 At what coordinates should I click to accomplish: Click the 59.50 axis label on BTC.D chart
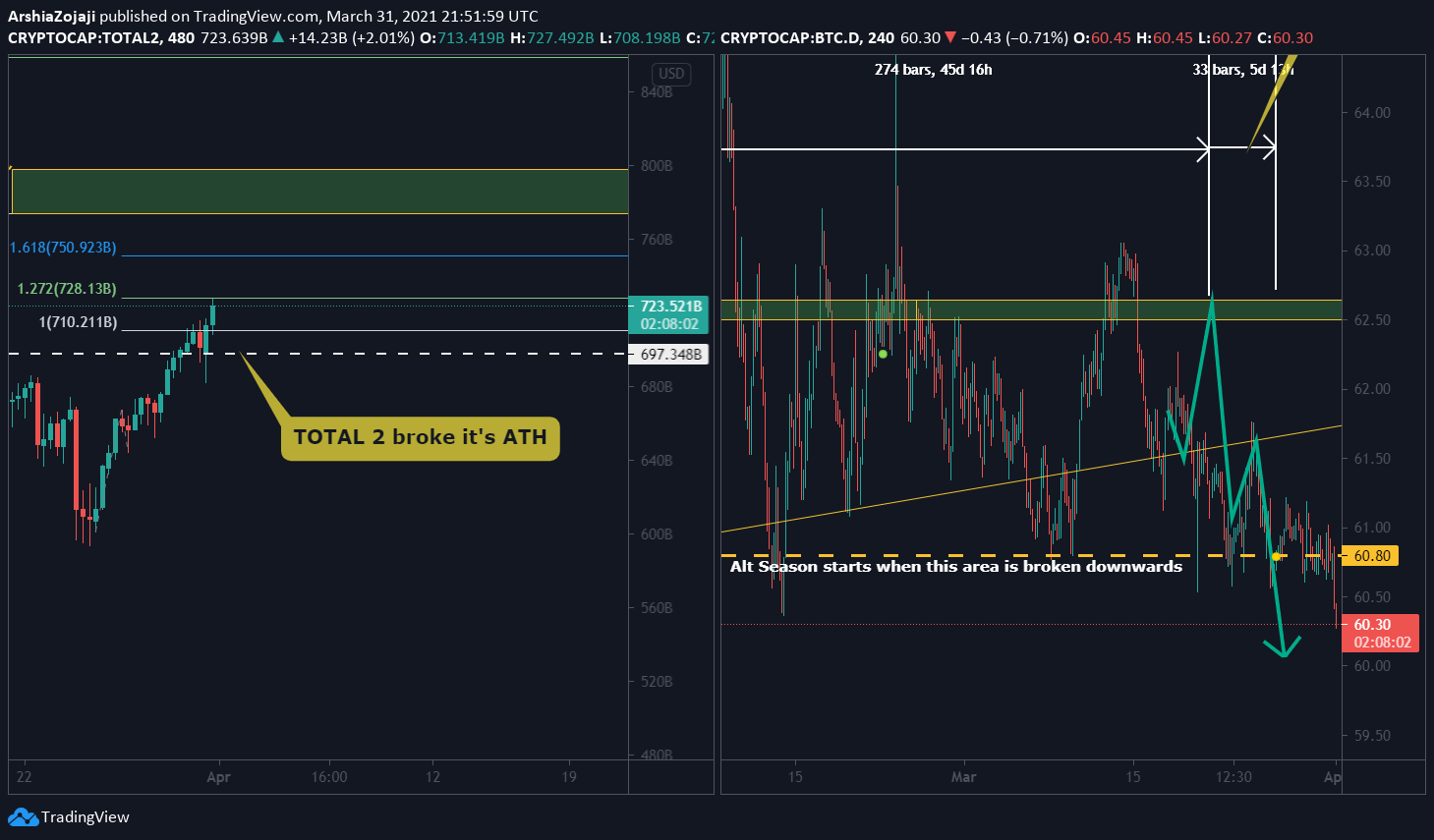click(1372, 736)
